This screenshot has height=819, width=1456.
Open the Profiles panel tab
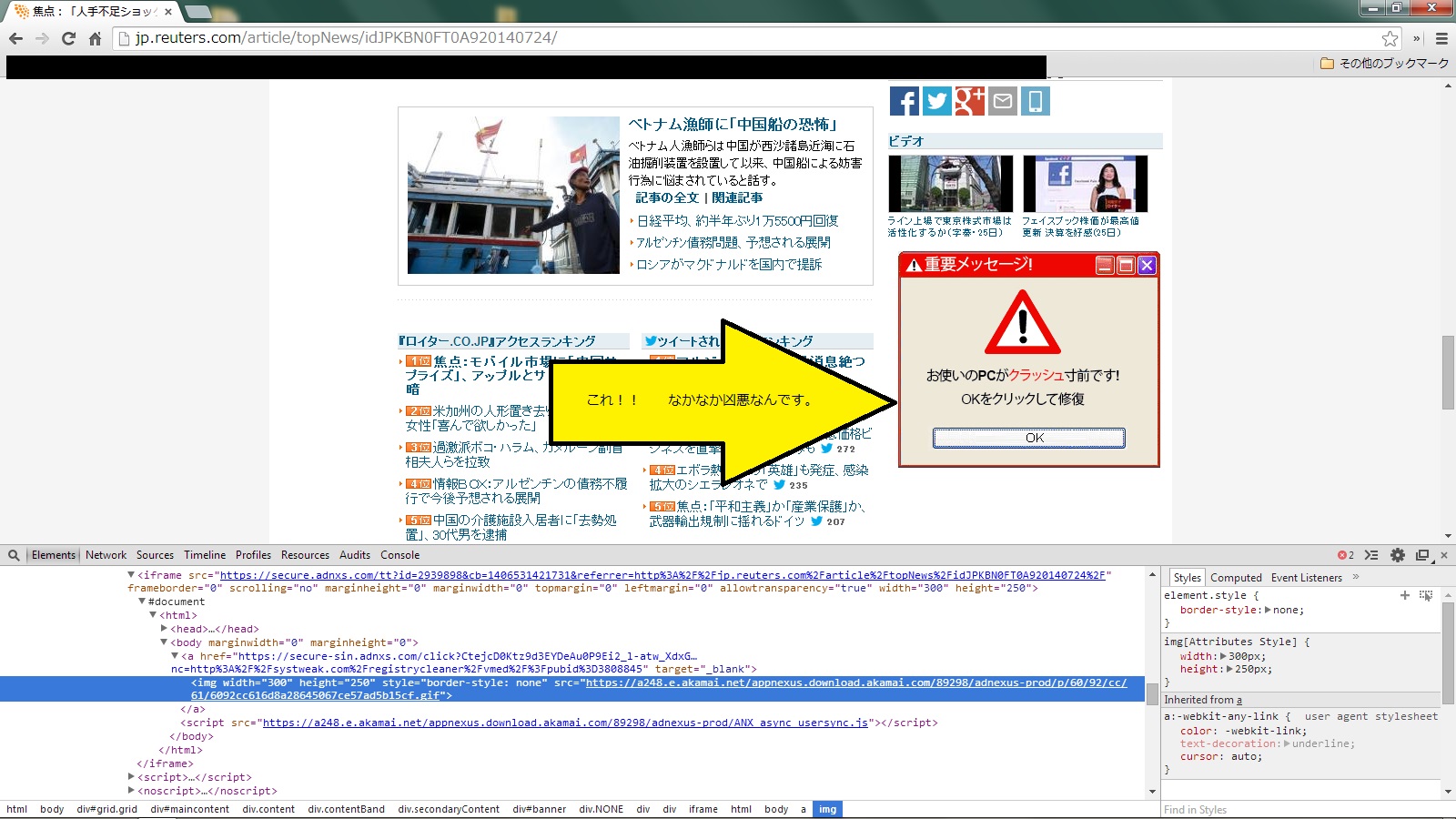pos(253,555)
